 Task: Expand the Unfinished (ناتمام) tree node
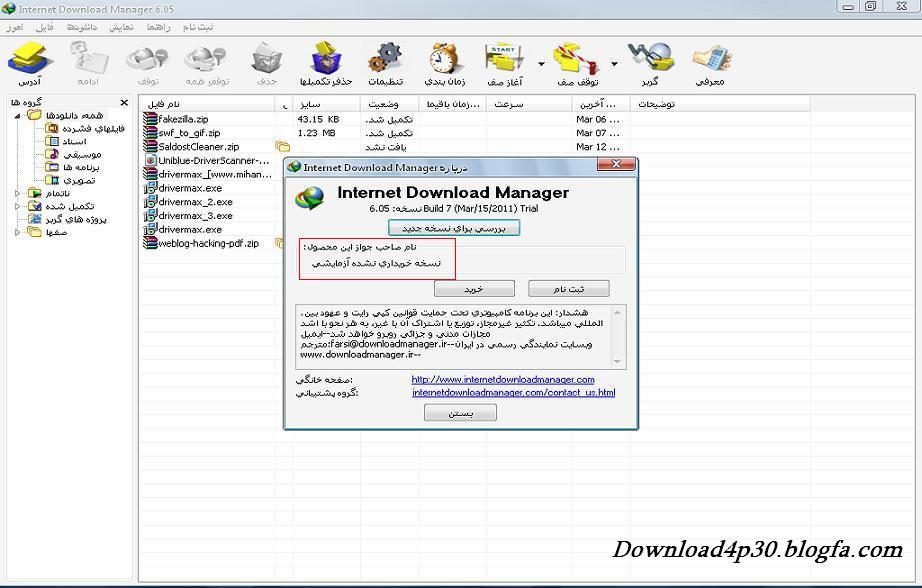[18, 193]
